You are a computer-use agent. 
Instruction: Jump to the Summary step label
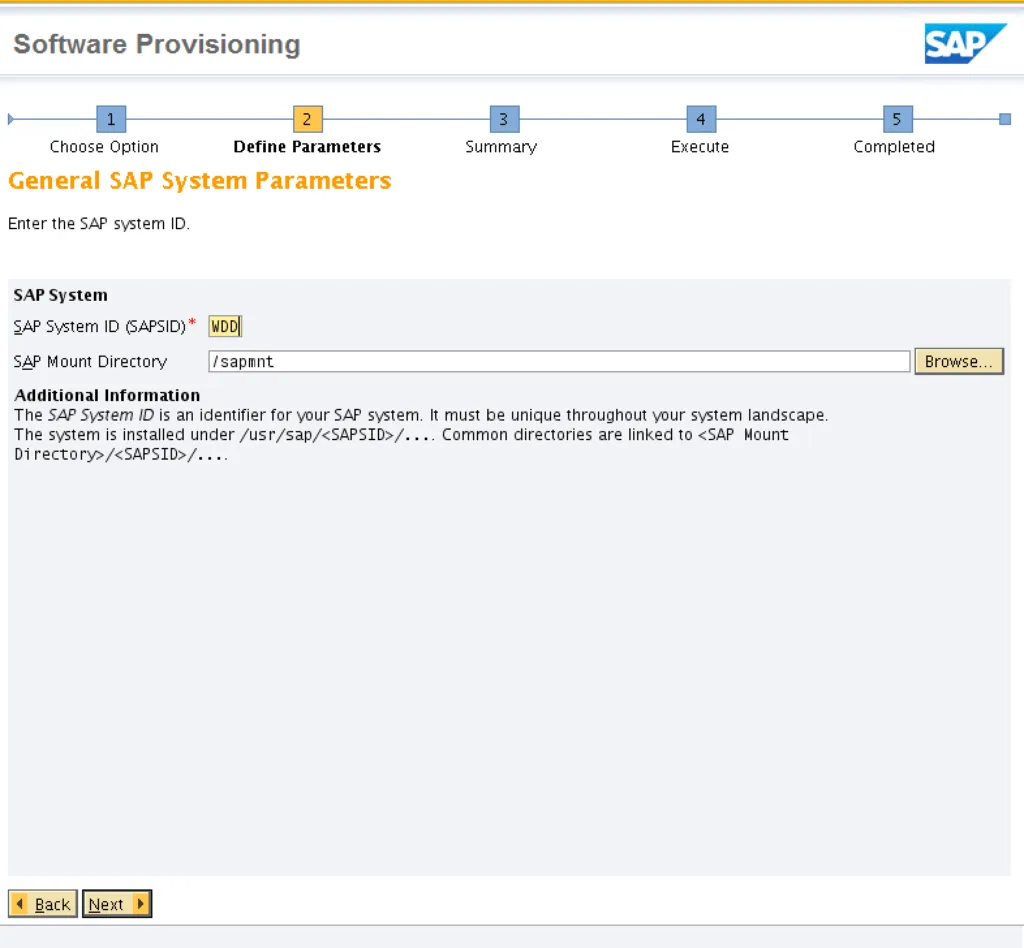tap(501, 147)
